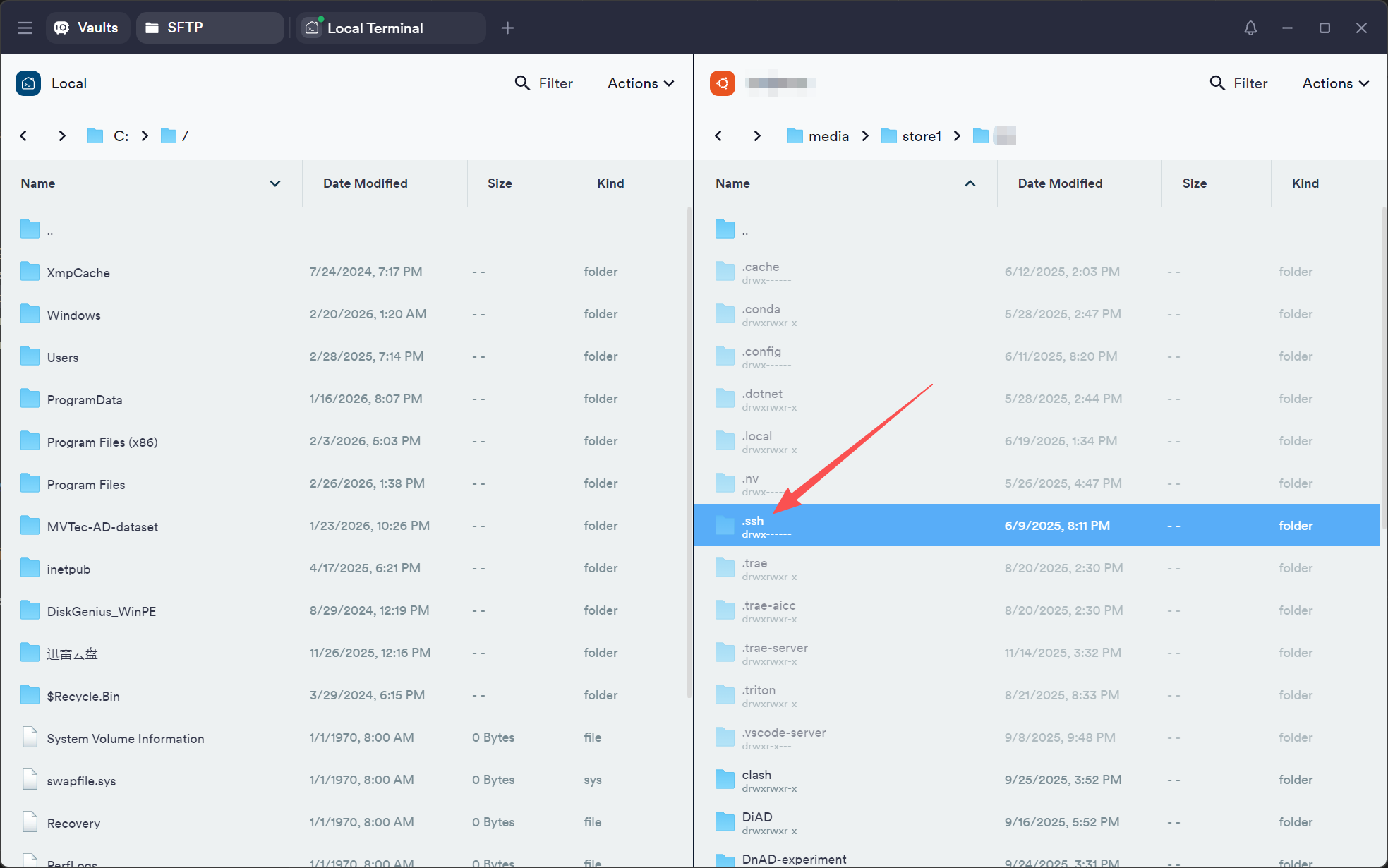
Task: Go forward in remote pane navigation
Action: pyautogui.click(x=757, y=135)
